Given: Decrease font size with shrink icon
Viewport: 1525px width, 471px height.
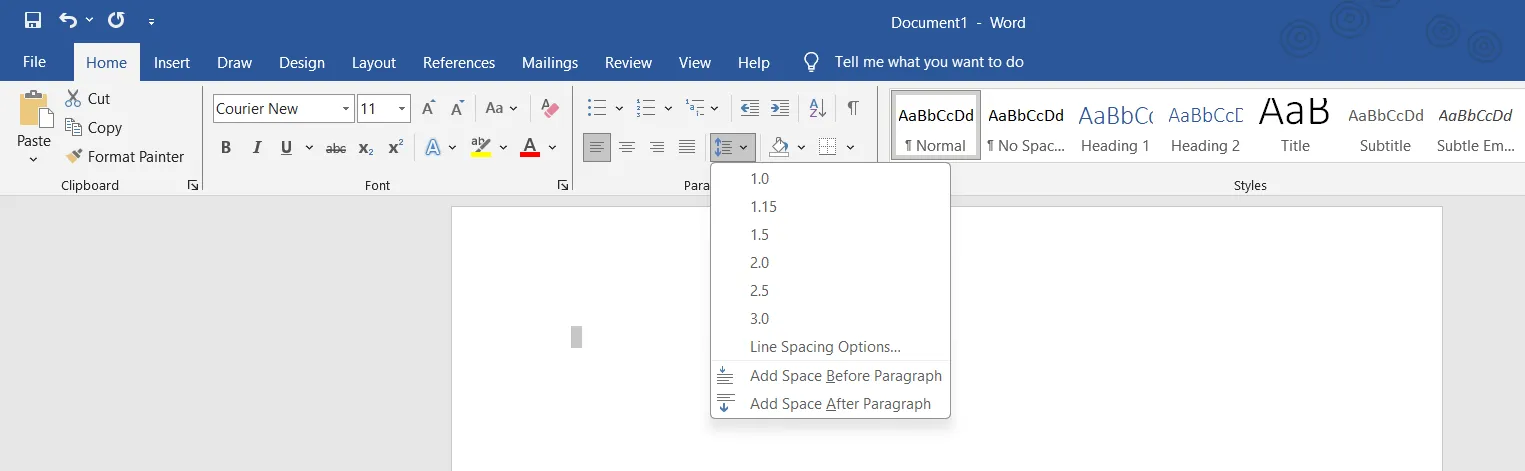Looking at the screenshot, I should coord(458,108).
